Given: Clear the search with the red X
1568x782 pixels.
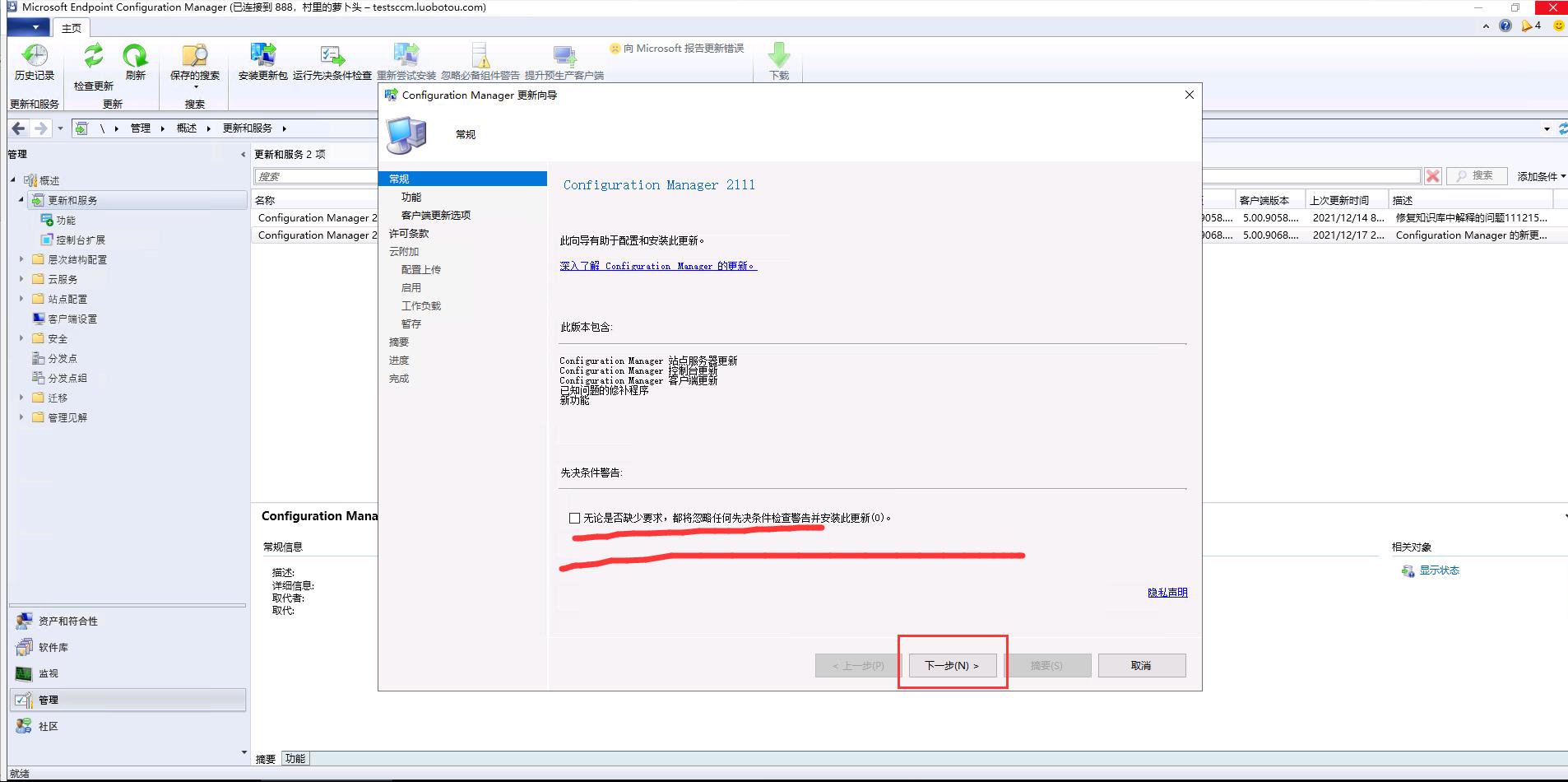Looking at the screenshot, I should coord(1433,176).
